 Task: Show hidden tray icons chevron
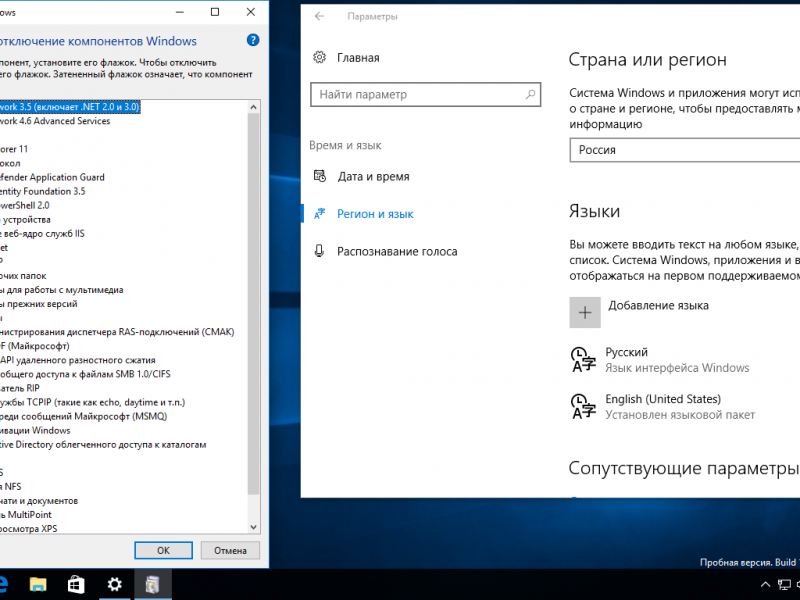pos(765,585)
